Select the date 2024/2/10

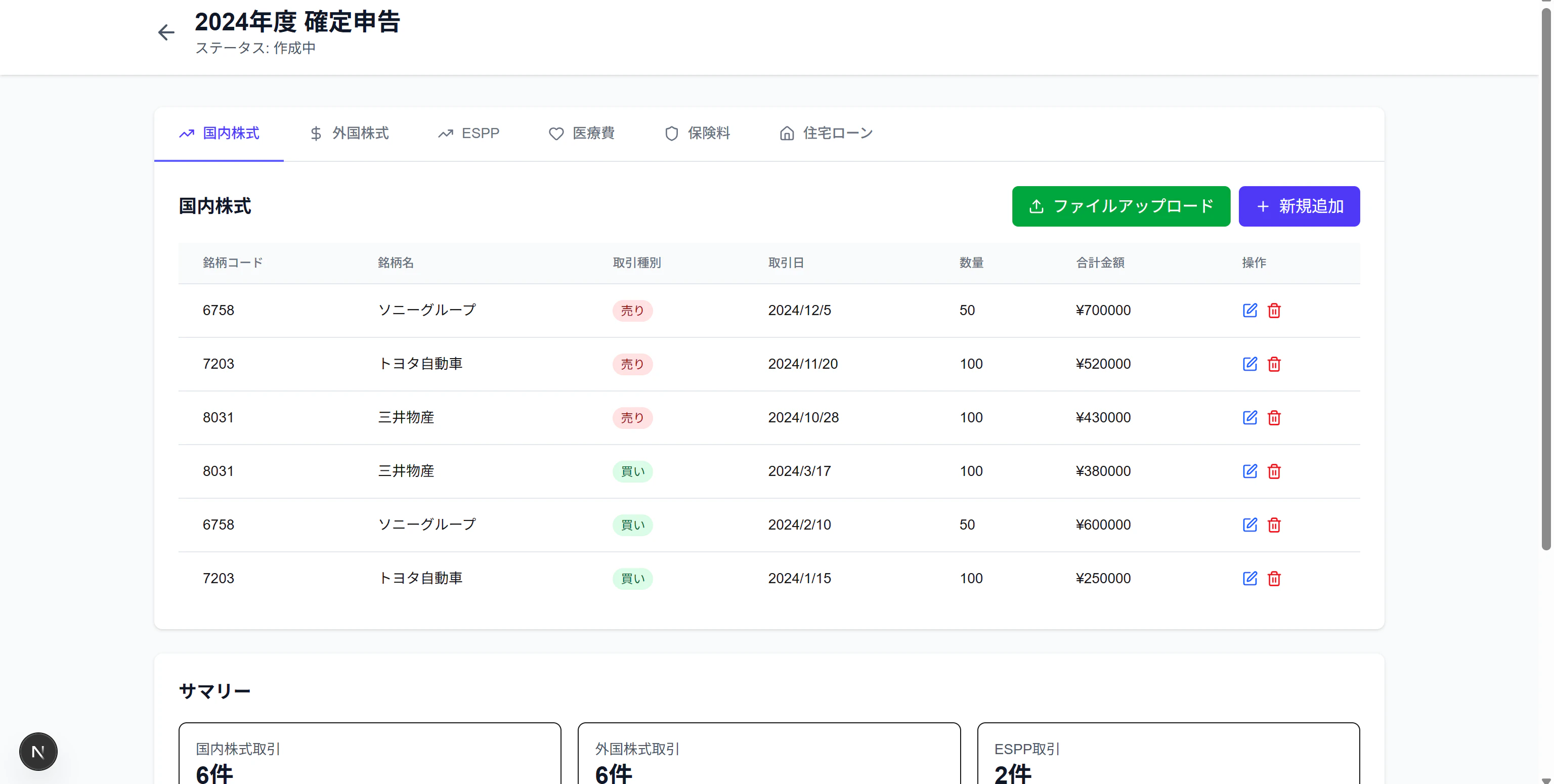tap(799, 525)
